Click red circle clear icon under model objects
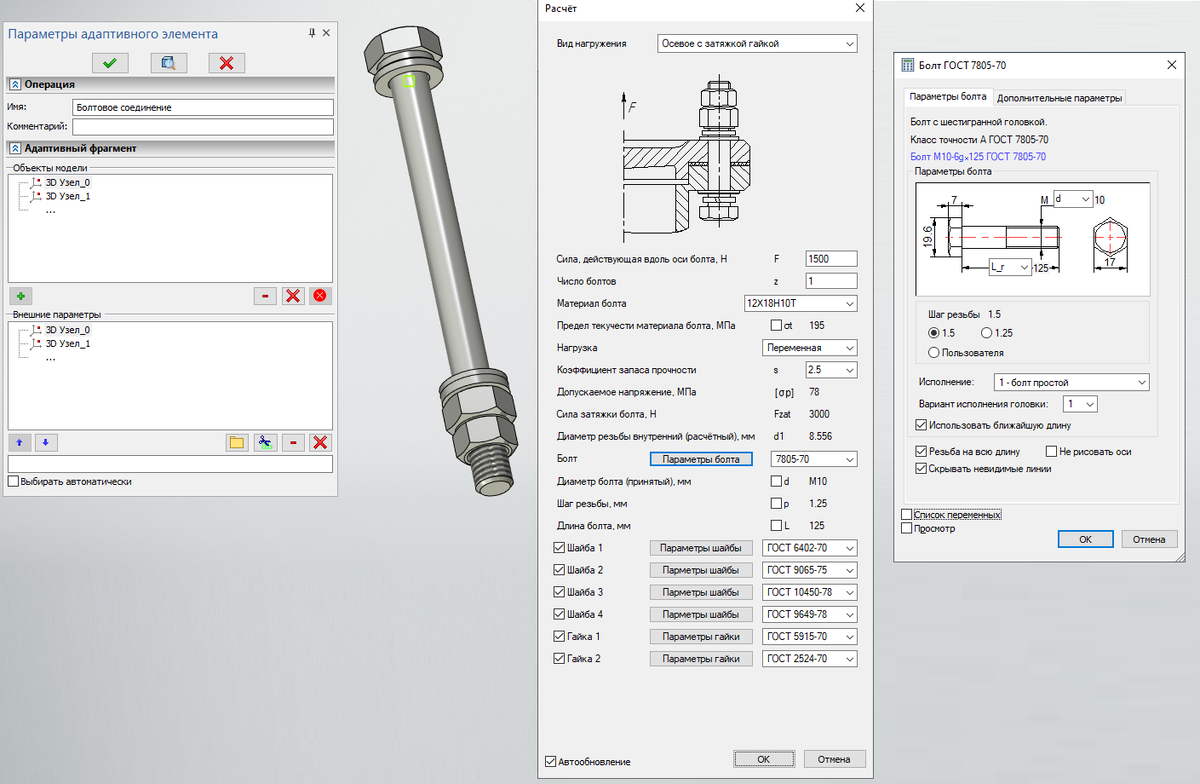Screen dimensions: 1200x784 pos(320,296)
